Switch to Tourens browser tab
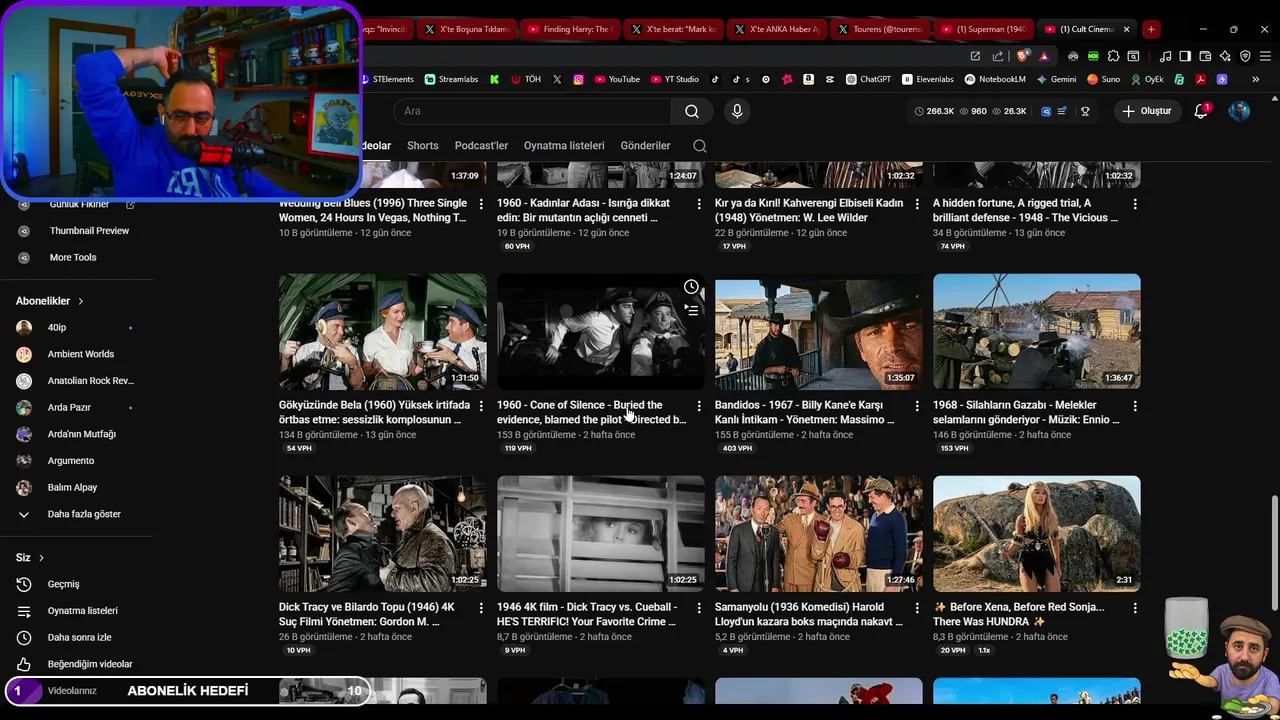 (879, 29)
